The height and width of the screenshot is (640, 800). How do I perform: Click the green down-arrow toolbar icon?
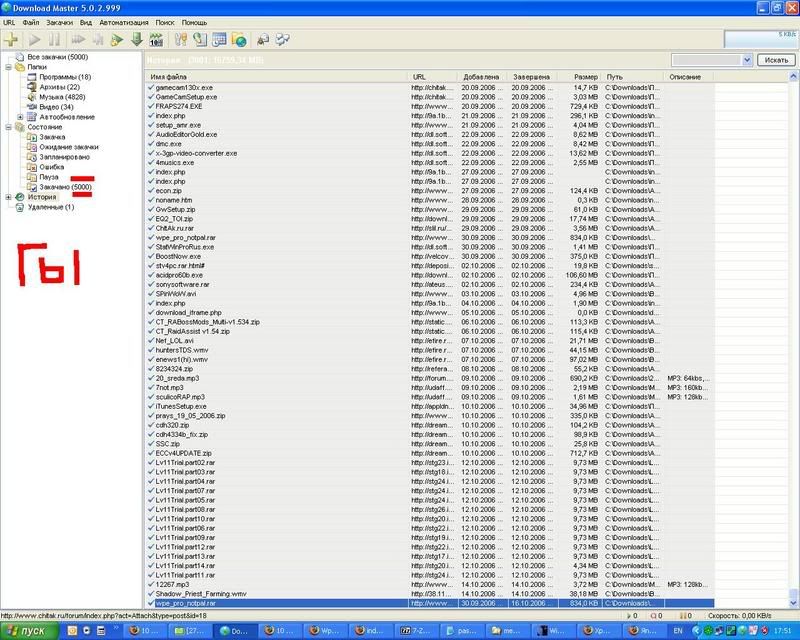(137, 39)
